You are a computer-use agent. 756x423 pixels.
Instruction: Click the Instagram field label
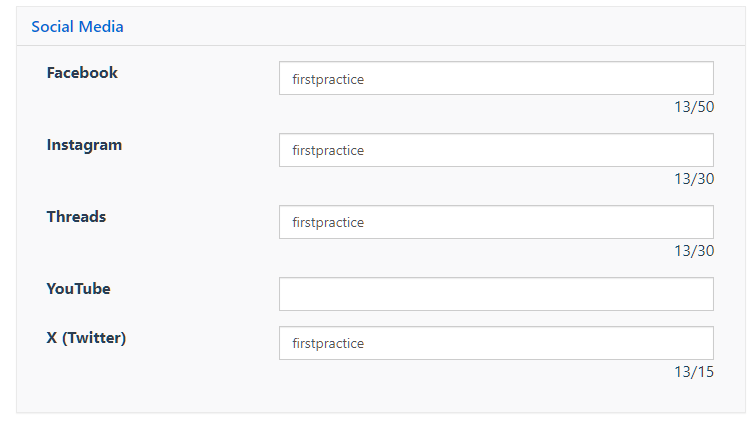(84, 145)
